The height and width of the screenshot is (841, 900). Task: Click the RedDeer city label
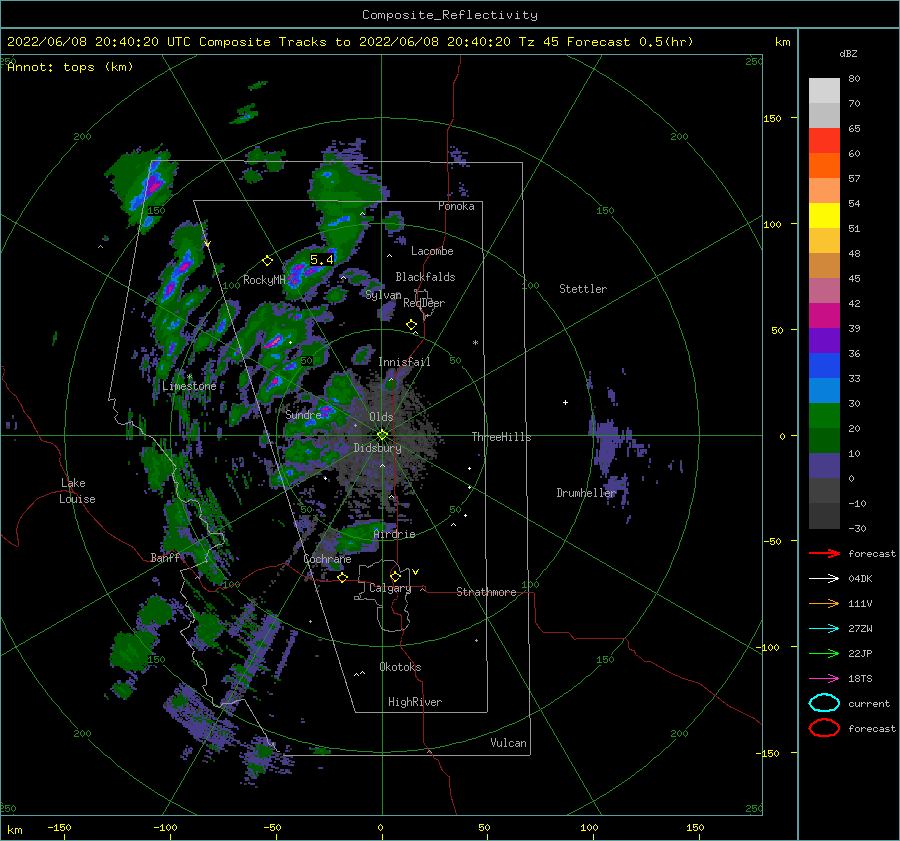click(424, 303)
